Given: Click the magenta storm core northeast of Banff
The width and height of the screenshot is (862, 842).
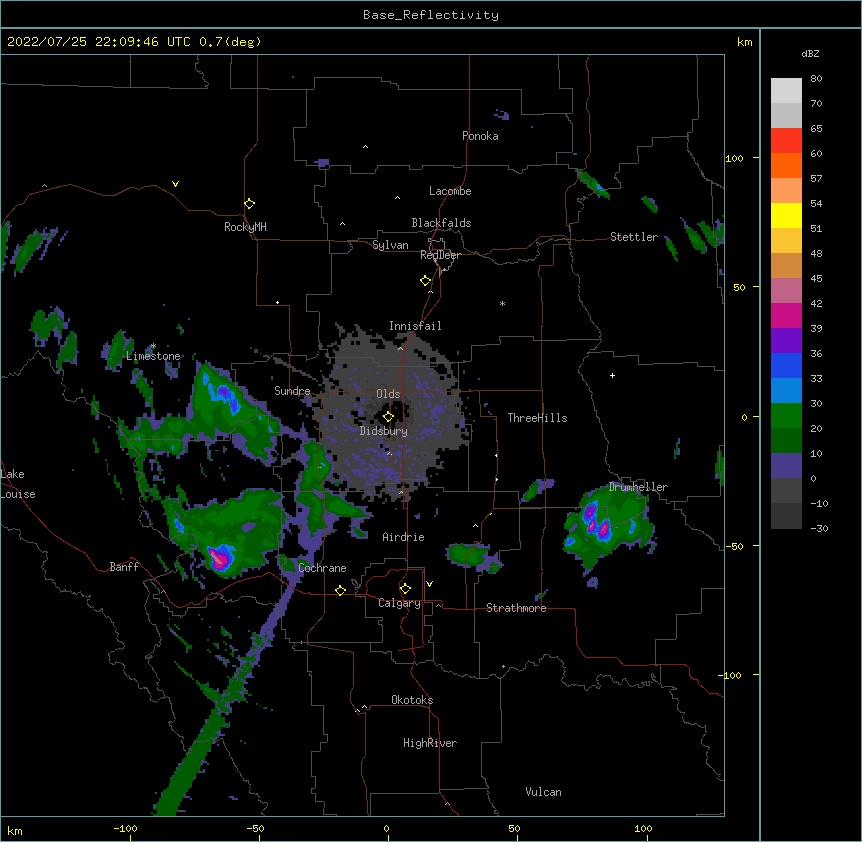Looking at the screenshot, I should [x=220, y=559].
